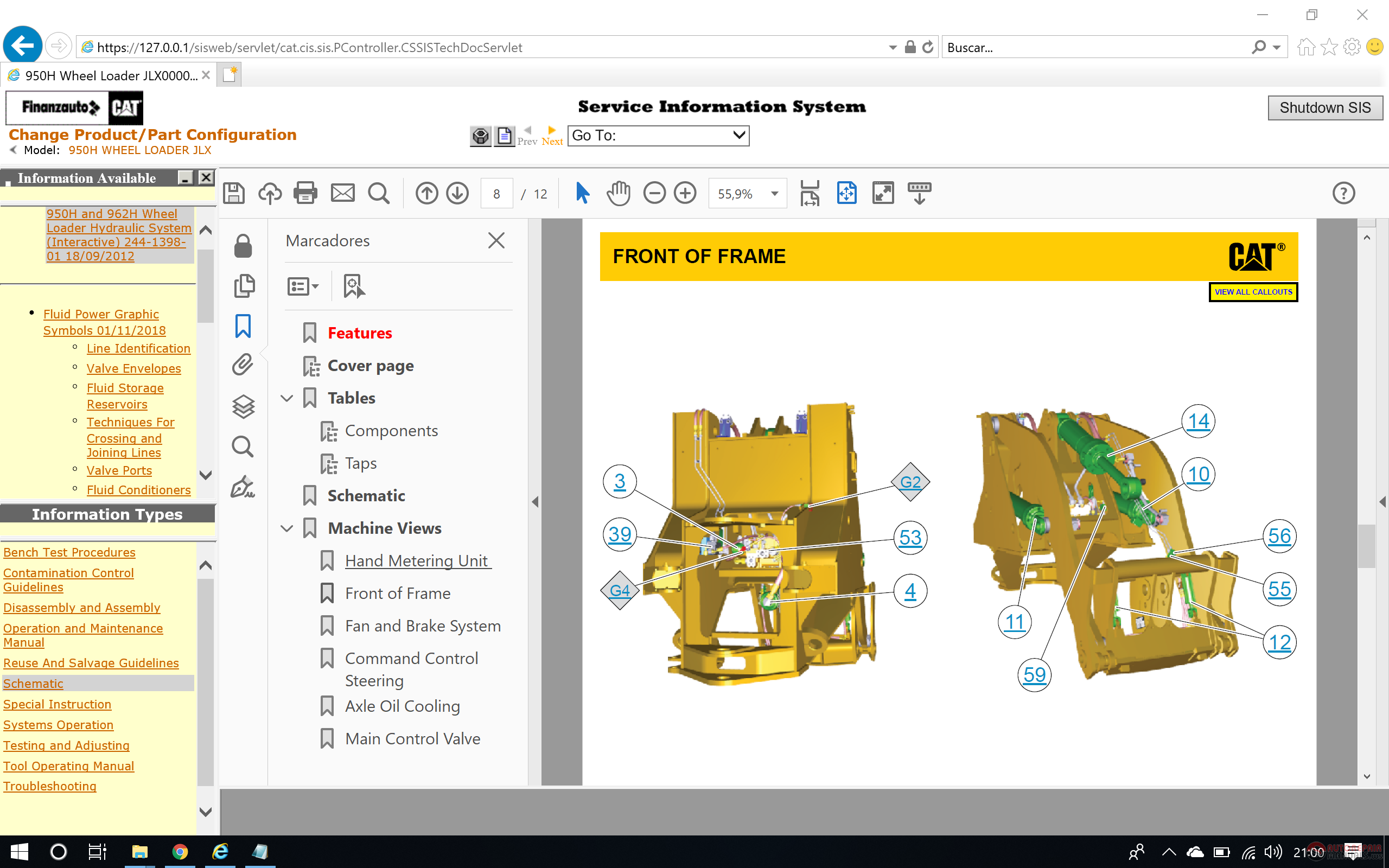
Task: Open the sidebar search magnifier
Action: [243, 447]
